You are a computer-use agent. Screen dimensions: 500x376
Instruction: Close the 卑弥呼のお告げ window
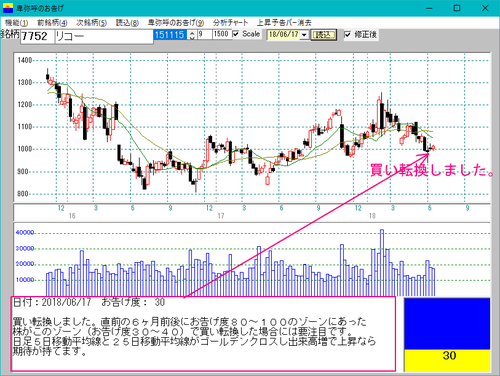pyautogui.click(x=485, y=8)
